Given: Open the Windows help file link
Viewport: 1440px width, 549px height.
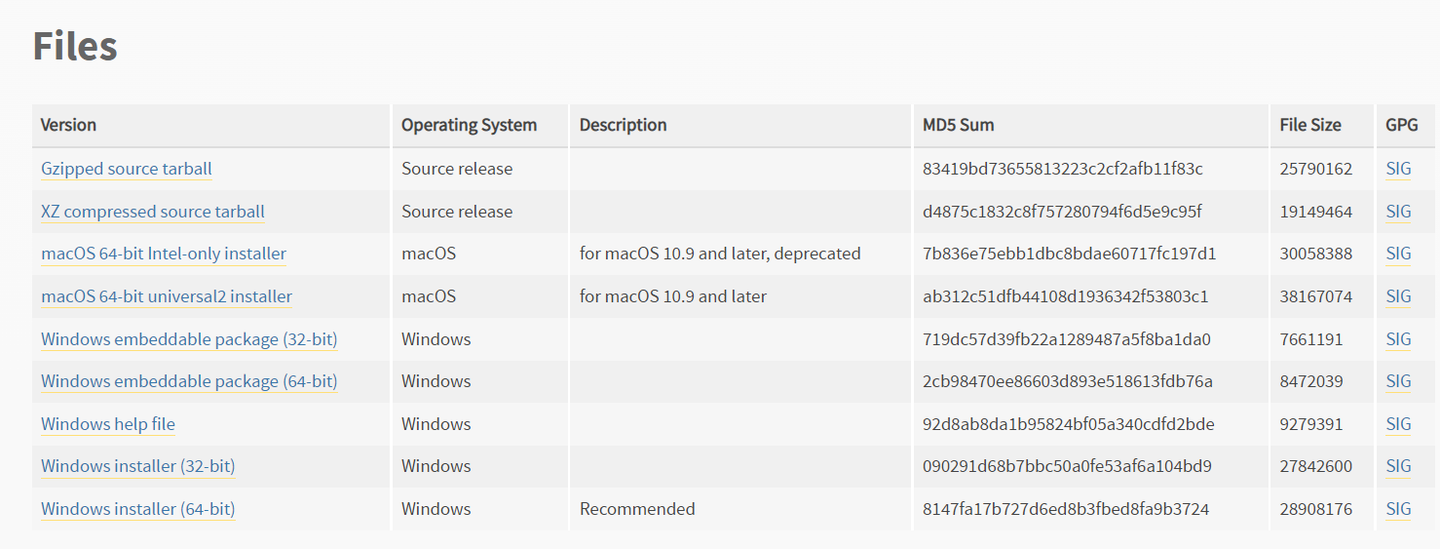Looking at the screenshot, I should click(108, 424).
